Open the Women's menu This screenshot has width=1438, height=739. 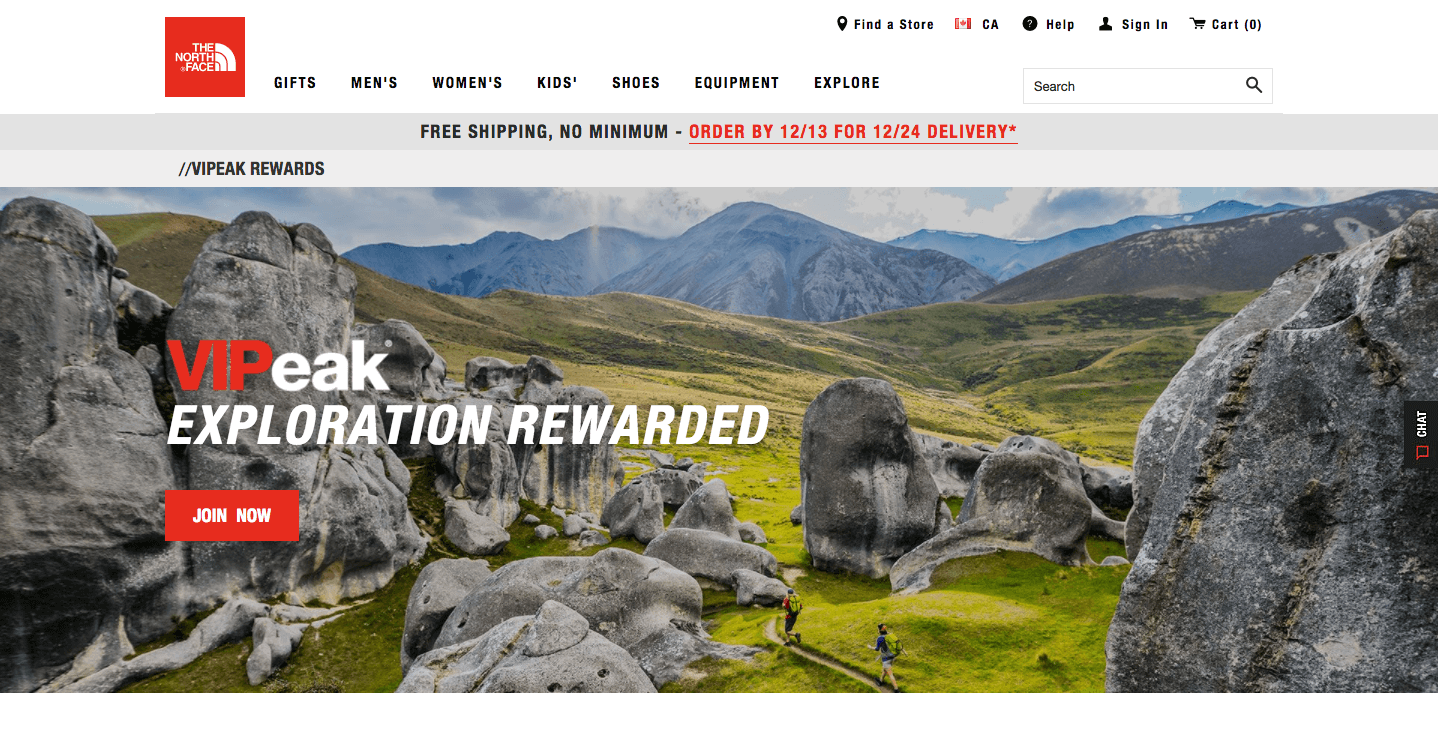(467, 83)
